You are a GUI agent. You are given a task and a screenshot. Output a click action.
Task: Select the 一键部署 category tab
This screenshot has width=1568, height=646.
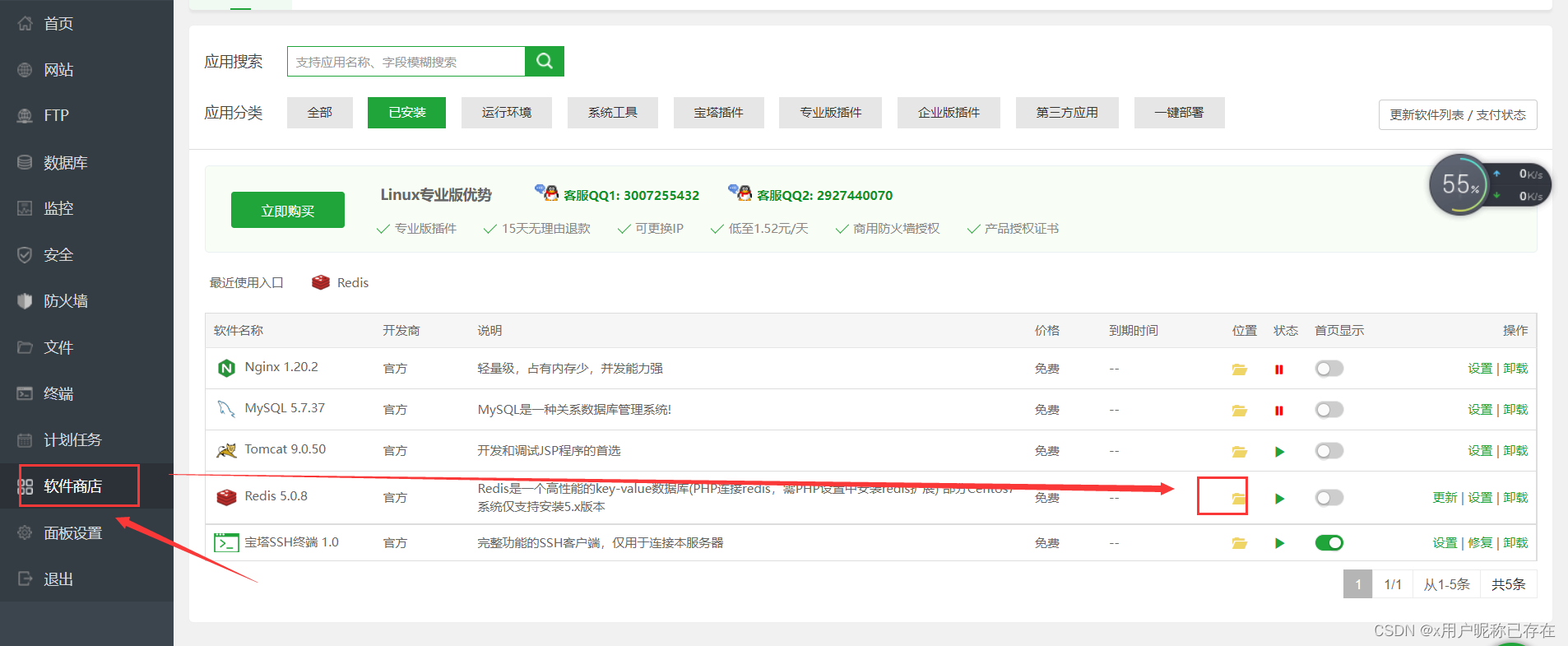click(1180, 113)
